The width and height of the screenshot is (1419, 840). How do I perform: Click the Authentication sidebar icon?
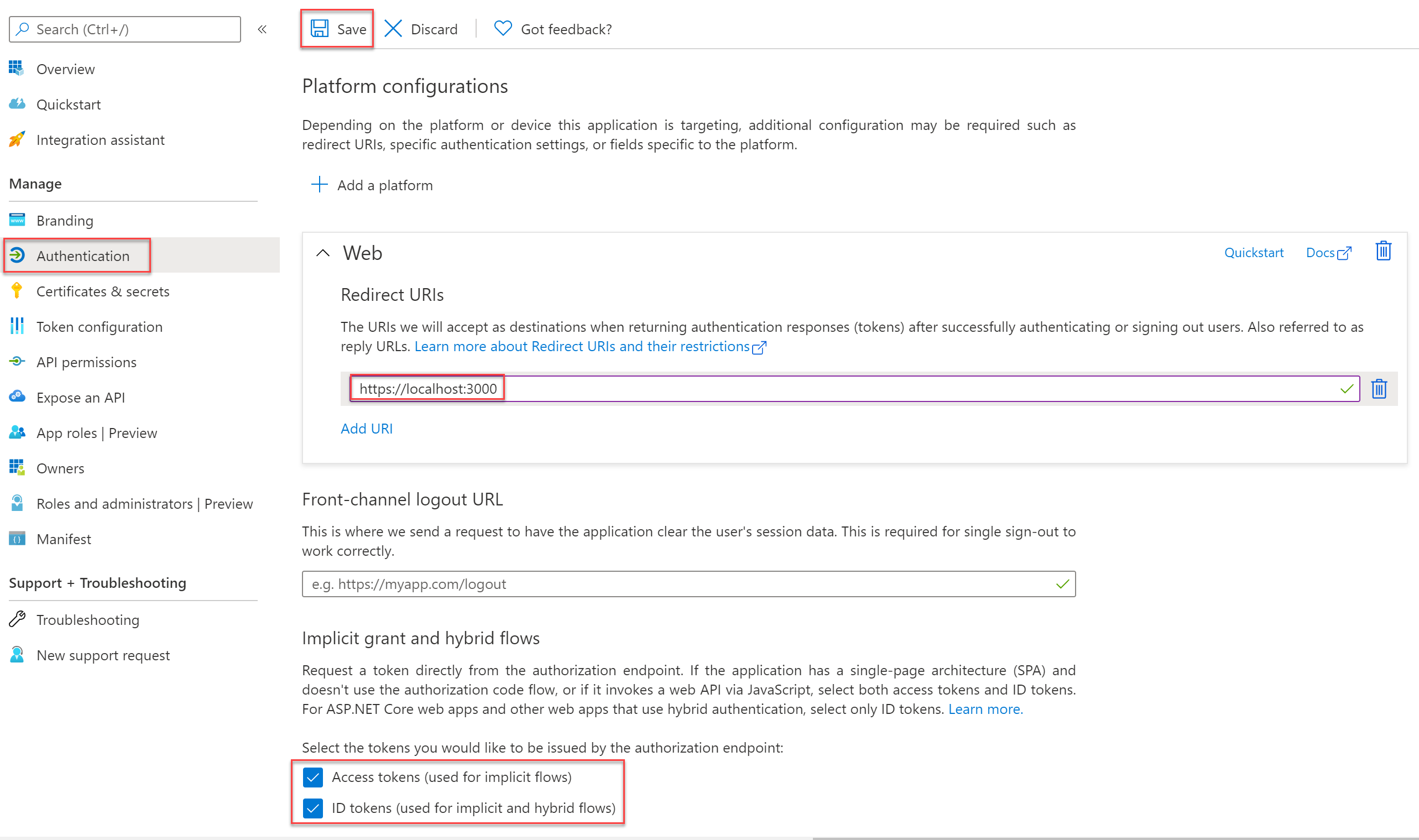point(19,255)
